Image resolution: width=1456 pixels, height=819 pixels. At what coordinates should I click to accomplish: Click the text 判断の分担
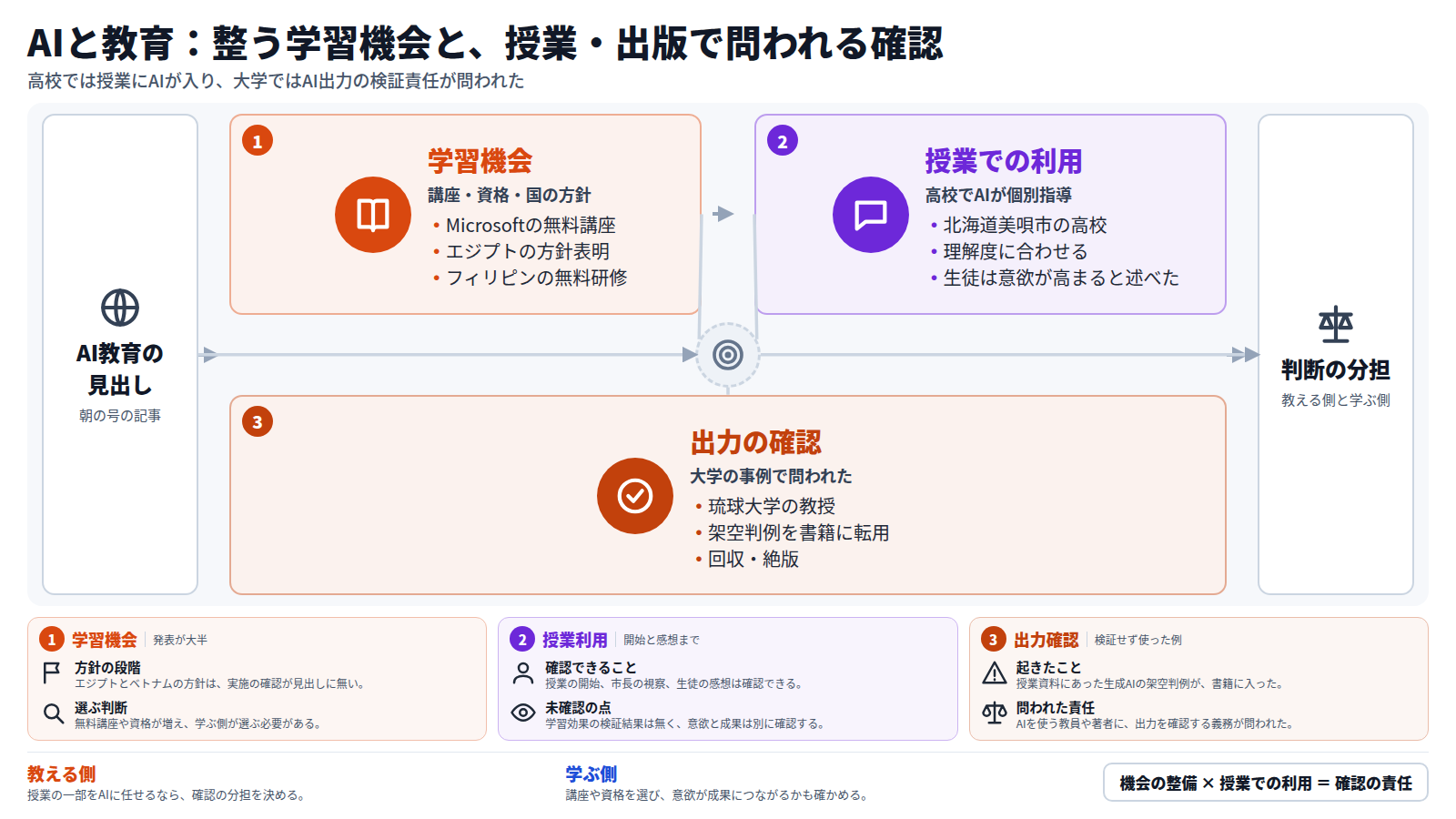[1336, 369]
